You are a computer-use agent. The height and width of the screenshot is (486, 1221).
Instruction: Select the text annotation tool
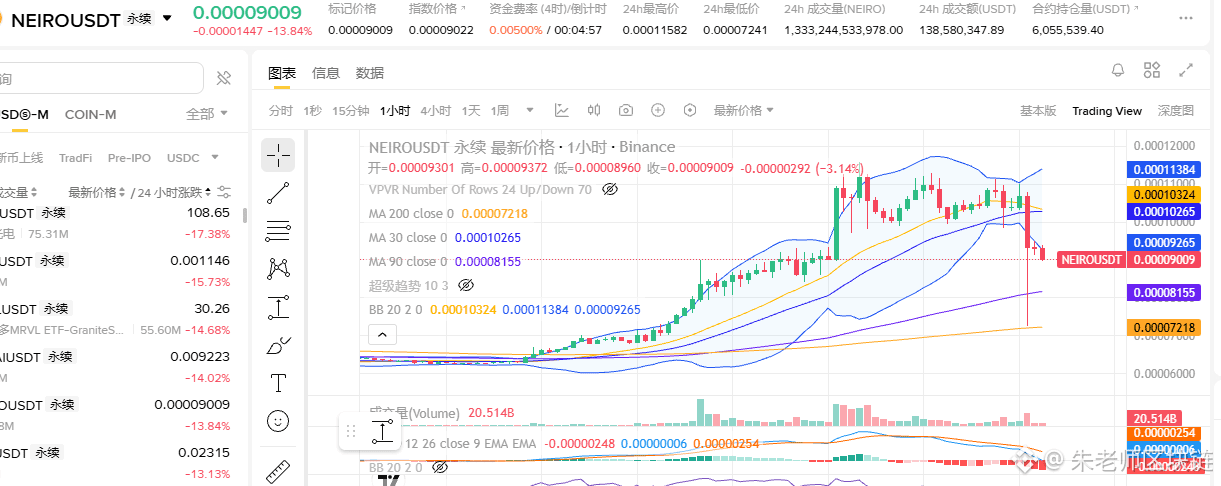coord(278,383)
